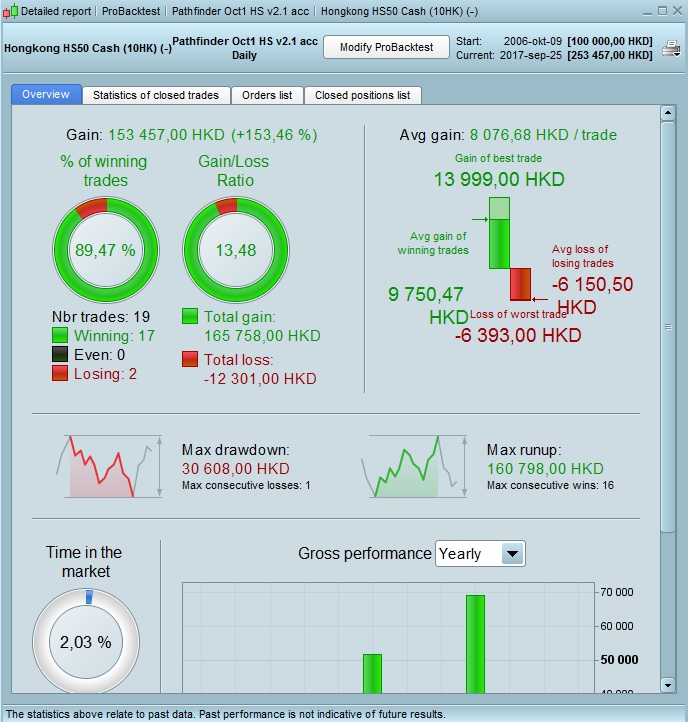Click the 30 608,00 HKD drawdown value
688x722 pixels.
(235, 469)
